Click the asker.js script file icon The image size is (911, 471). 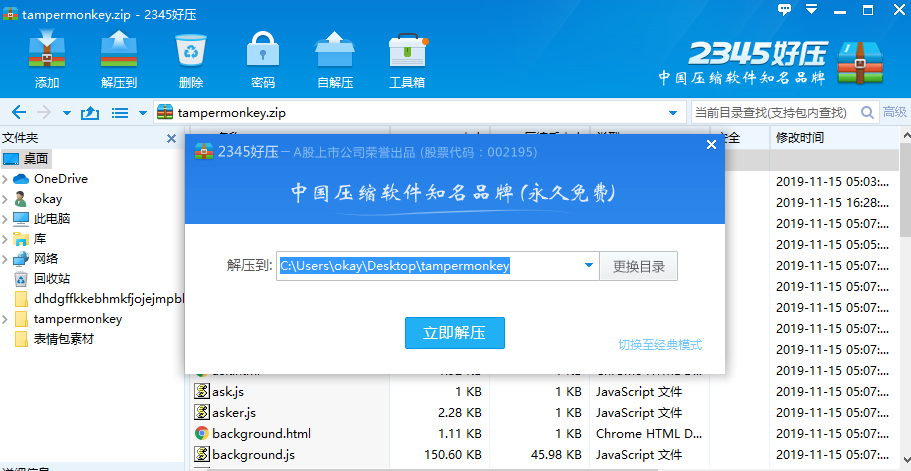(x=202, y=413)
